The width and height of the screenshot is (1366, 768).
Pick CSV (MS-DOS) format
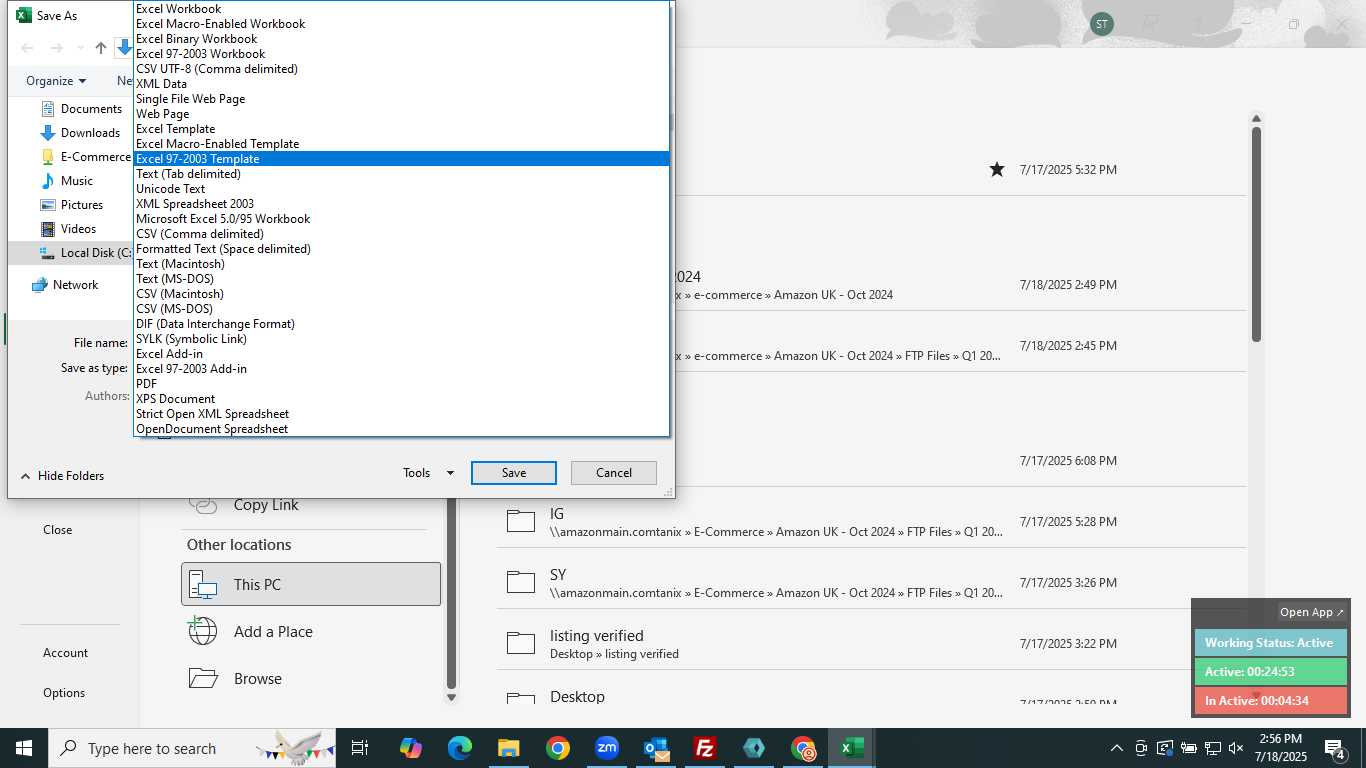(401, 309)
